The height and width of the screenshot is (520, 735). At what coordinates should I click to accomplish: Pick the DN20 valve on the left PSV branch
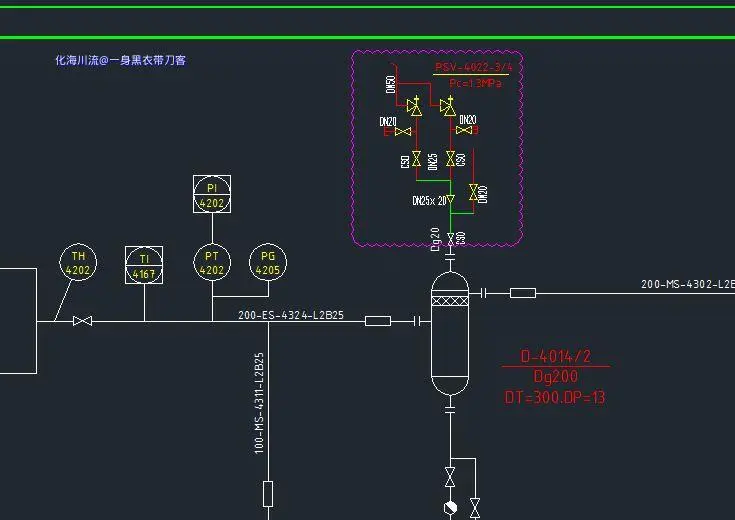pyautogui.click(x=403, y=132)
